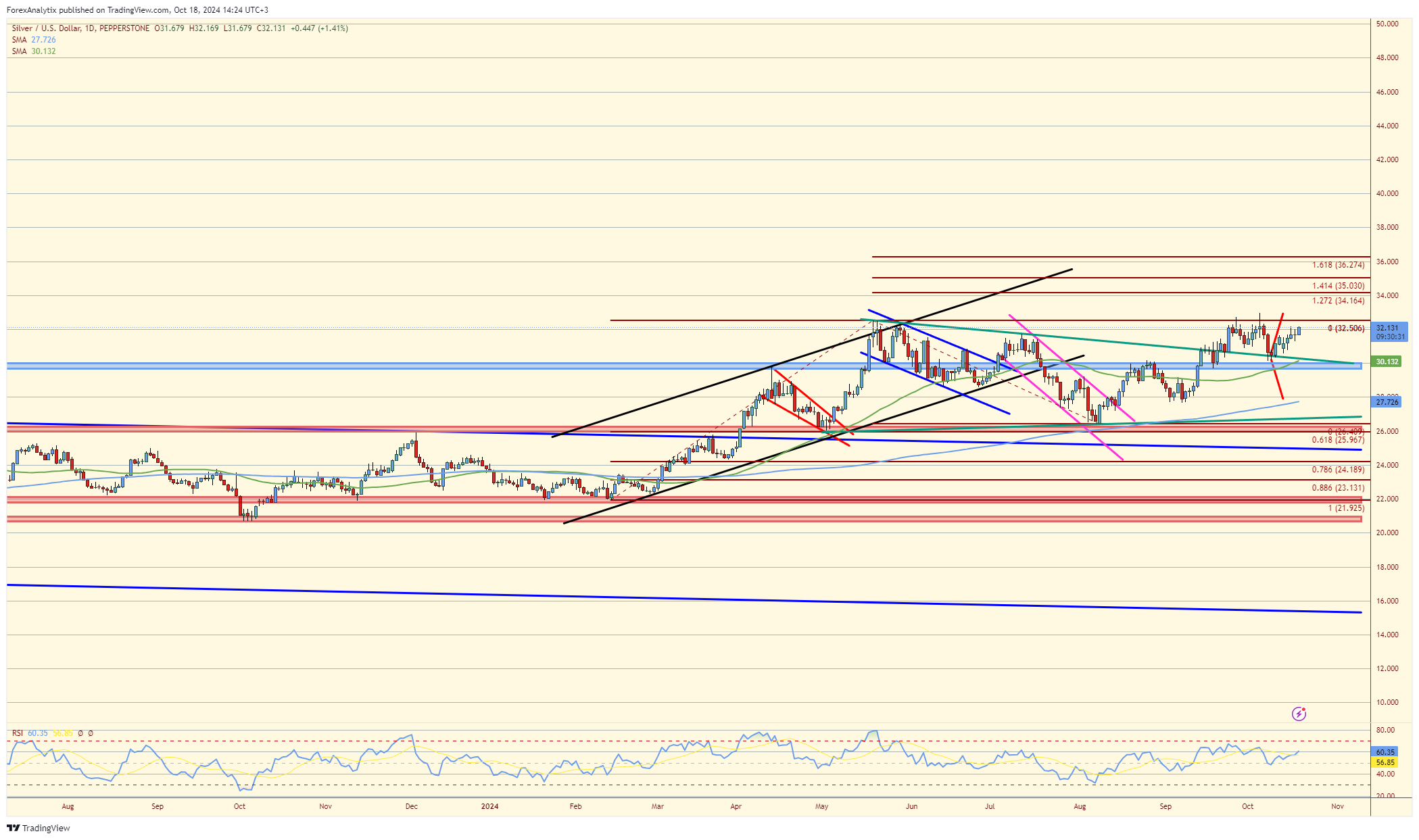Click the 38.000 price axis label

(x=1387, y=227)
